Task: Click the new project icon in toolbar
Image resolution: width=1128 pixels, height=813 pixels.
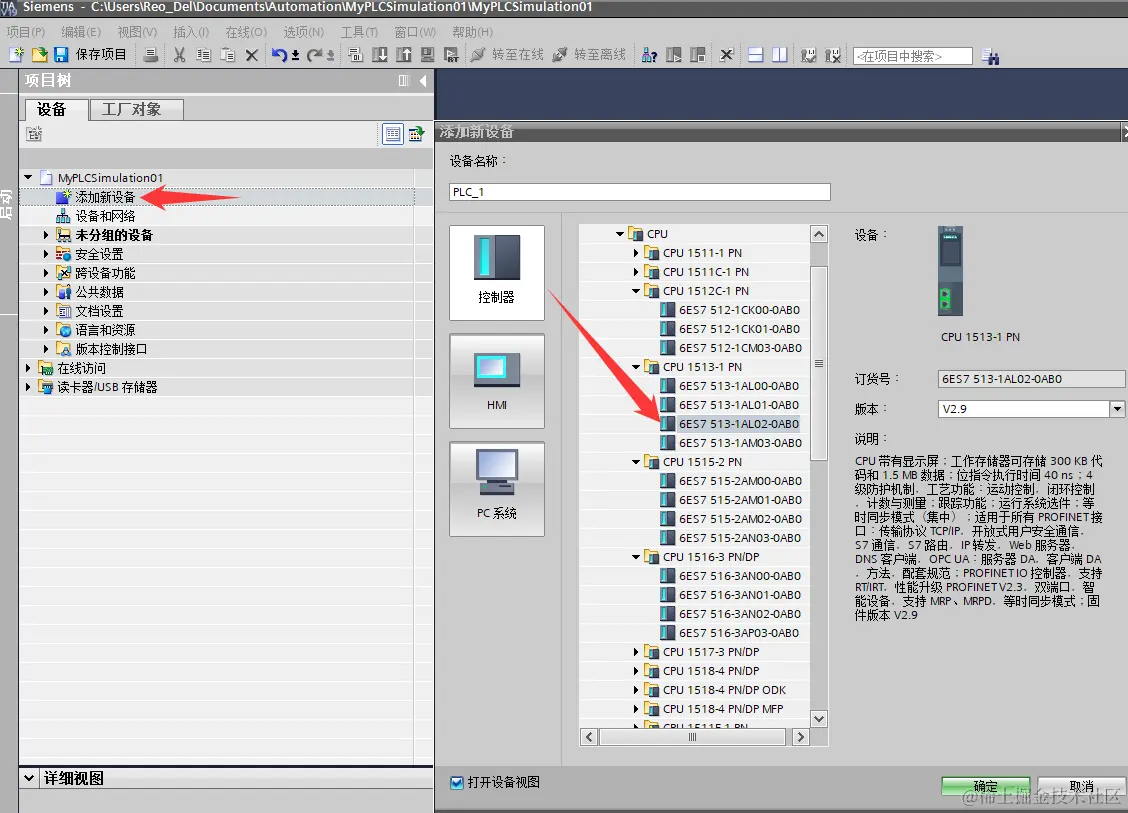Action: click(16, 55)
